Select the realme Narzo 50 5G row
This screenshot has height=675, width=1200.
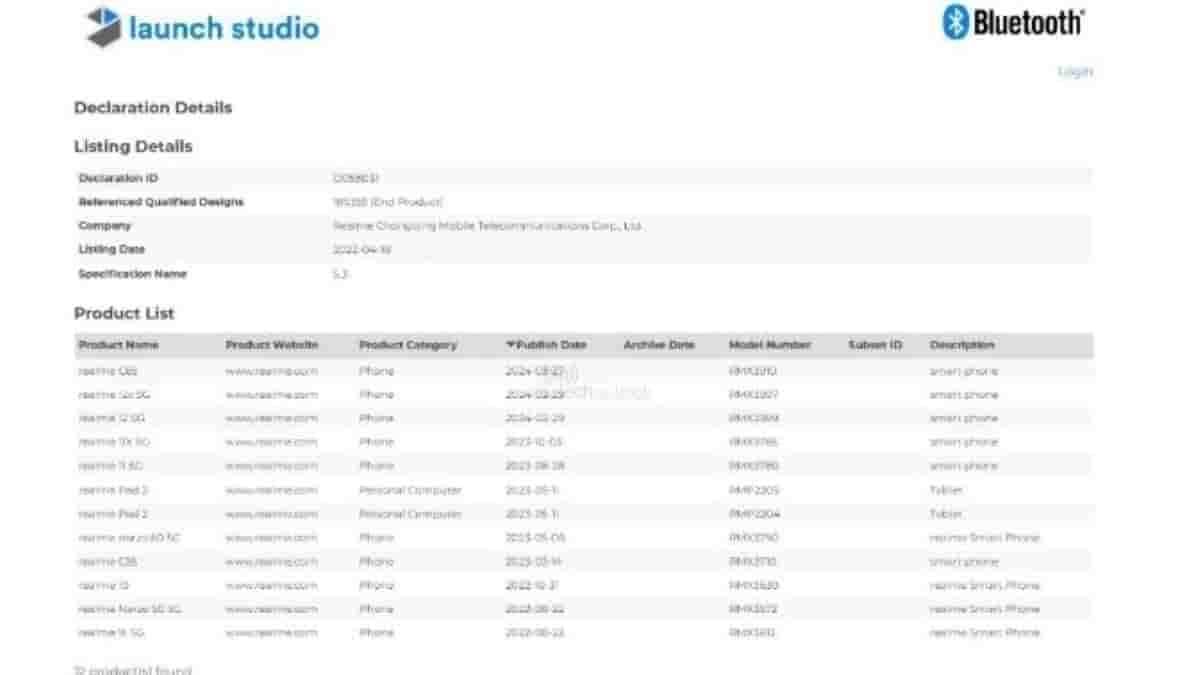(x=130, y=609)
